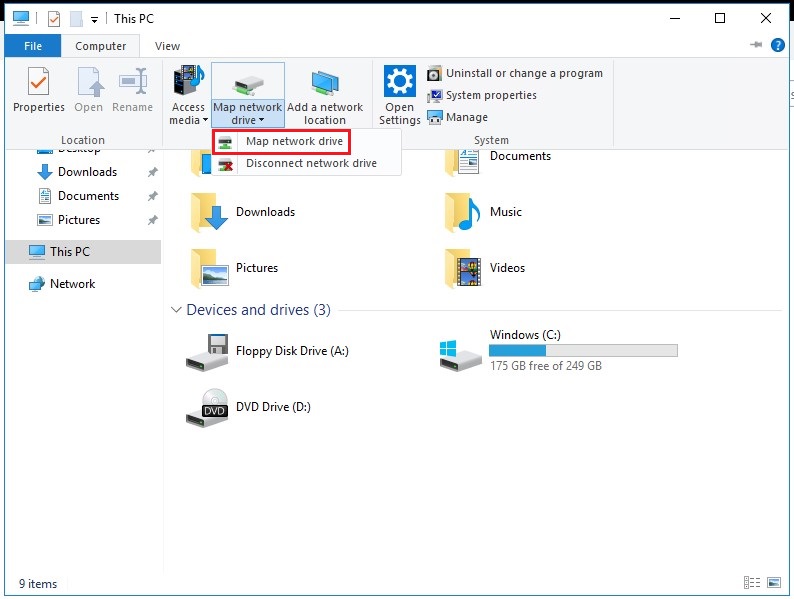This screenshot has height=599, width=794.
Task: Select the Windows (C:) drive
Action: (559, 350)
